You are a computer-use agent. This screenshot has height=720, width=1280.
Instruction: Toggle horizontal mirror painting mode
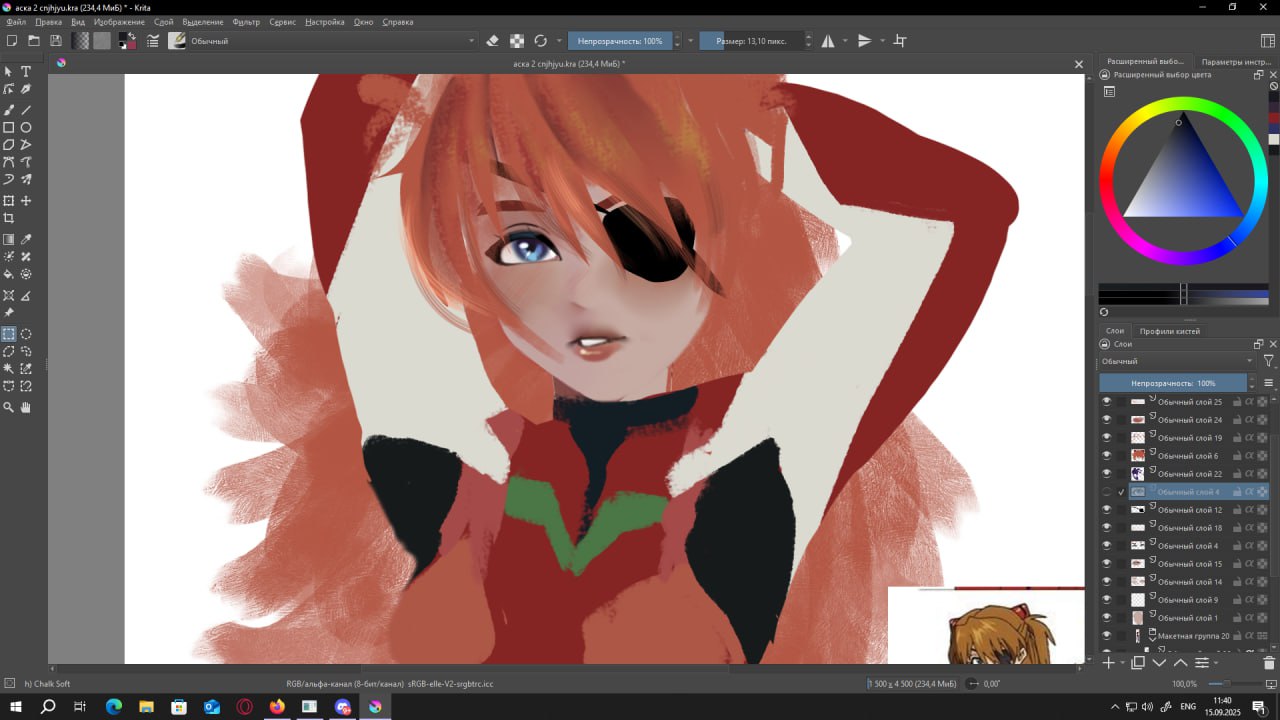click(x=828, y=41)
